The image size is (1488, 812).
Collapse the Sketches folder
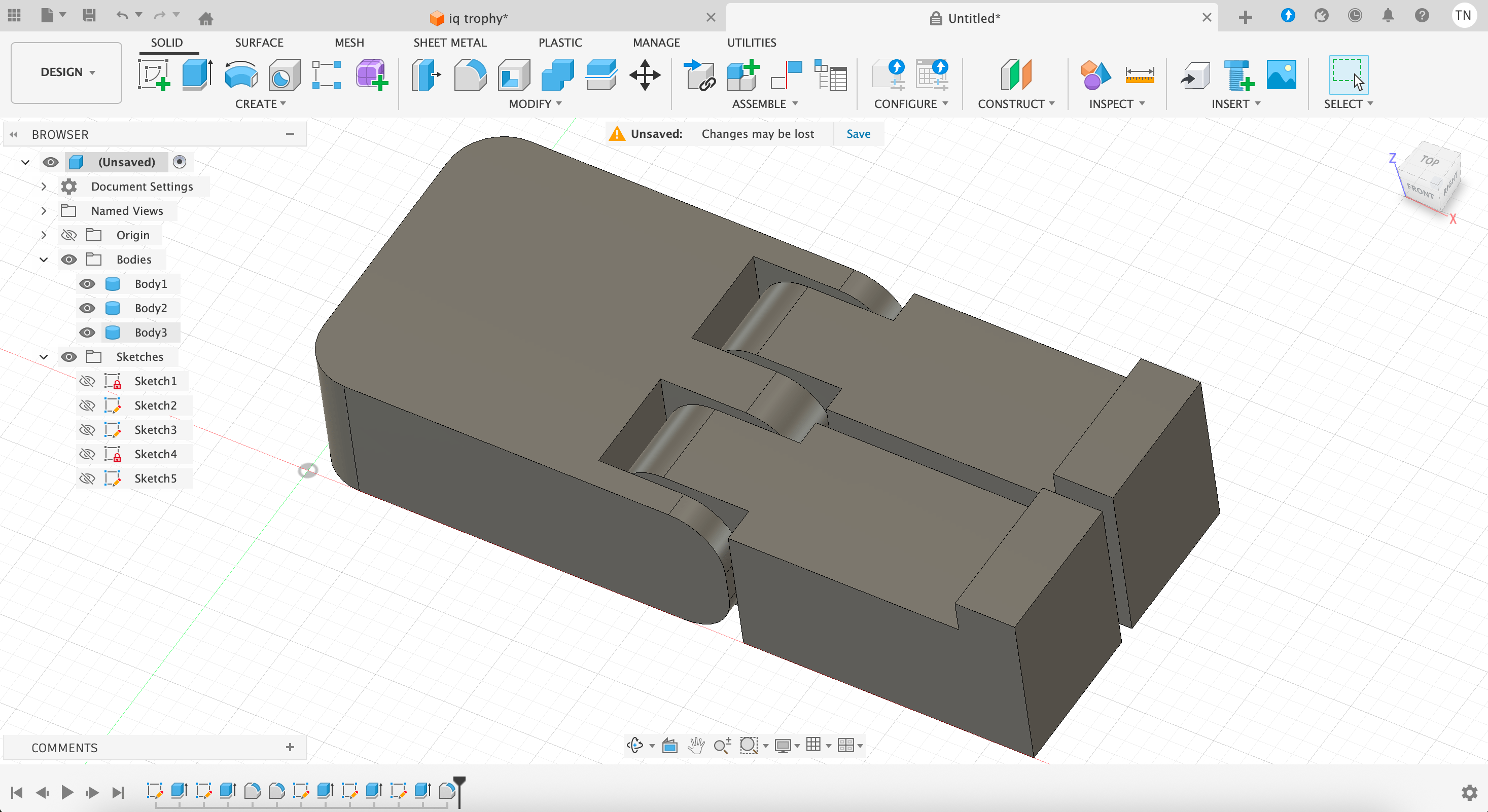pos(44,357)
